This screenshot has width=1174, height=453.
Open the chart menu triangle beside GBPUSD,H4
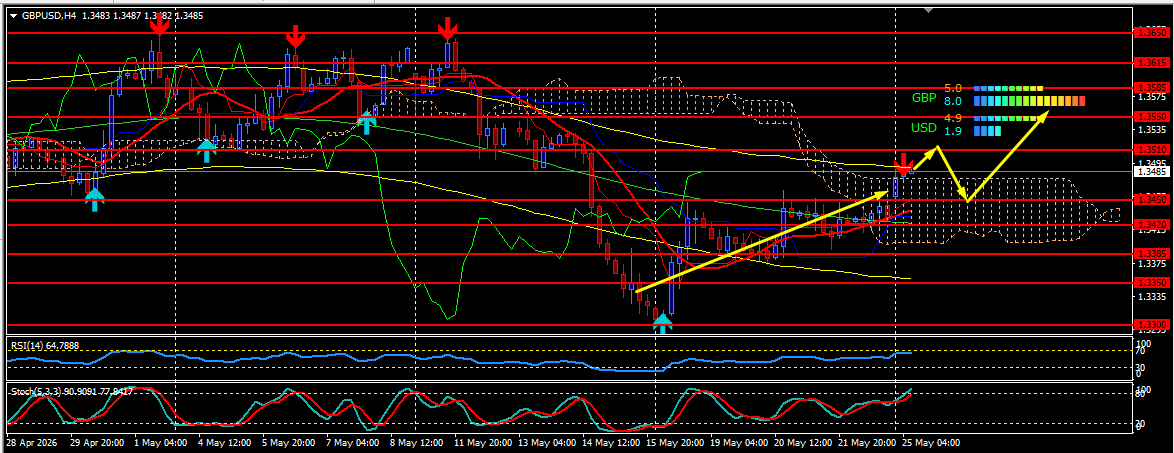[x=13, y=15]
